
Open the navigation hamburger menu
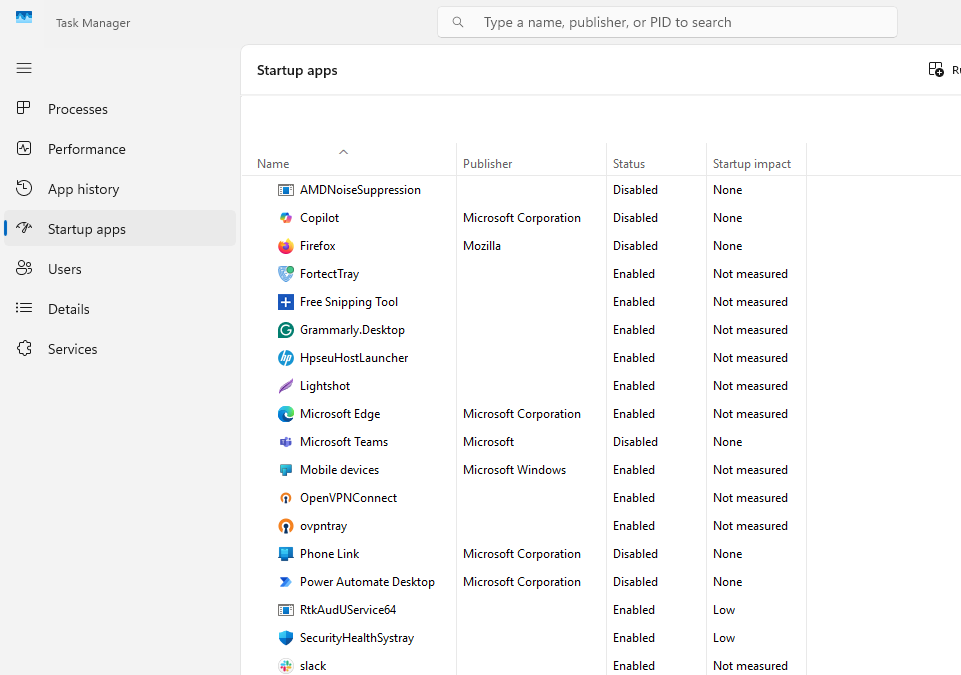(x=24, y=68)
